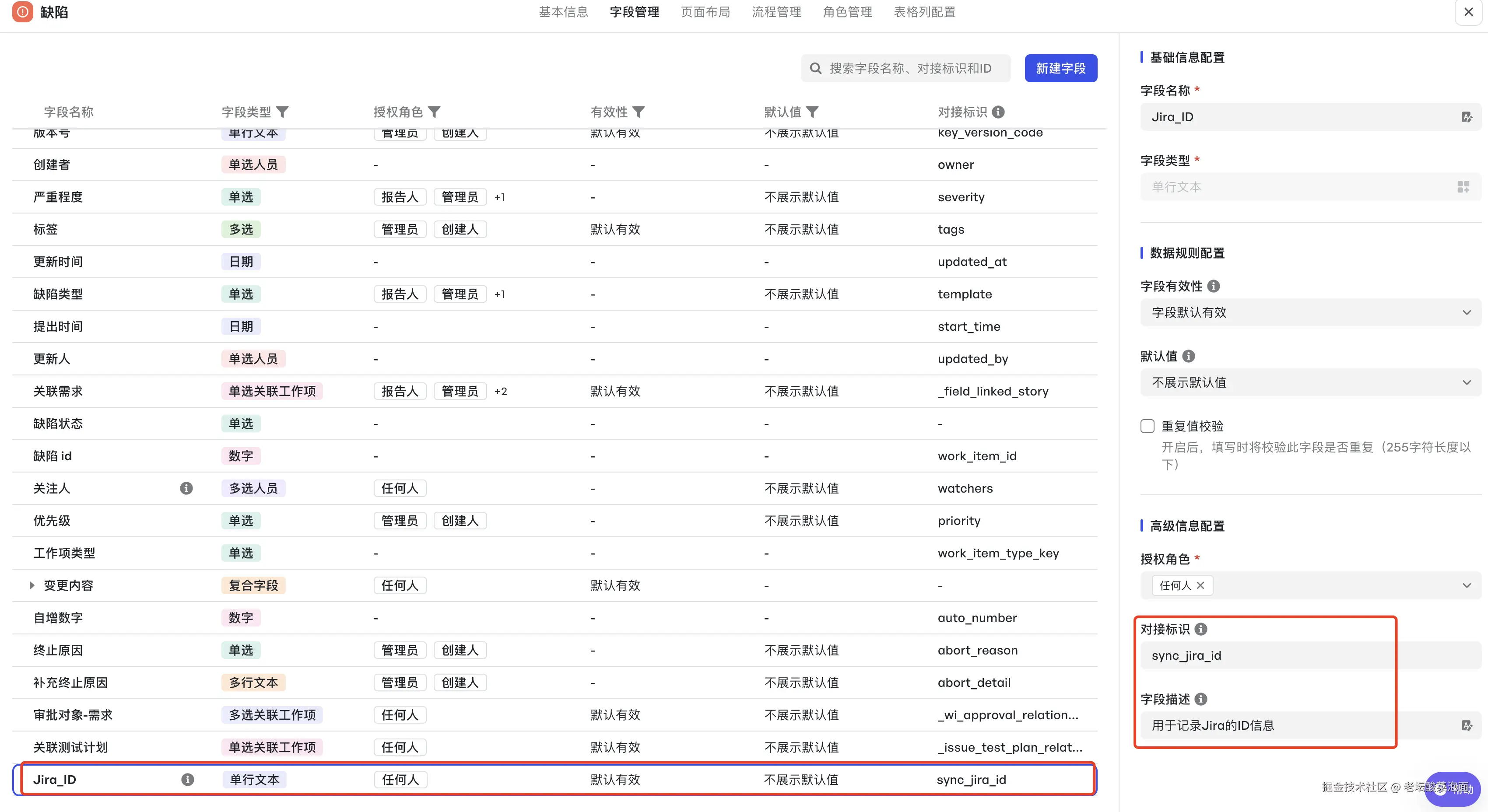The image size is (1488, 812).
Task: Click the 新建字段 button
Action: [x=1060, y=69]
